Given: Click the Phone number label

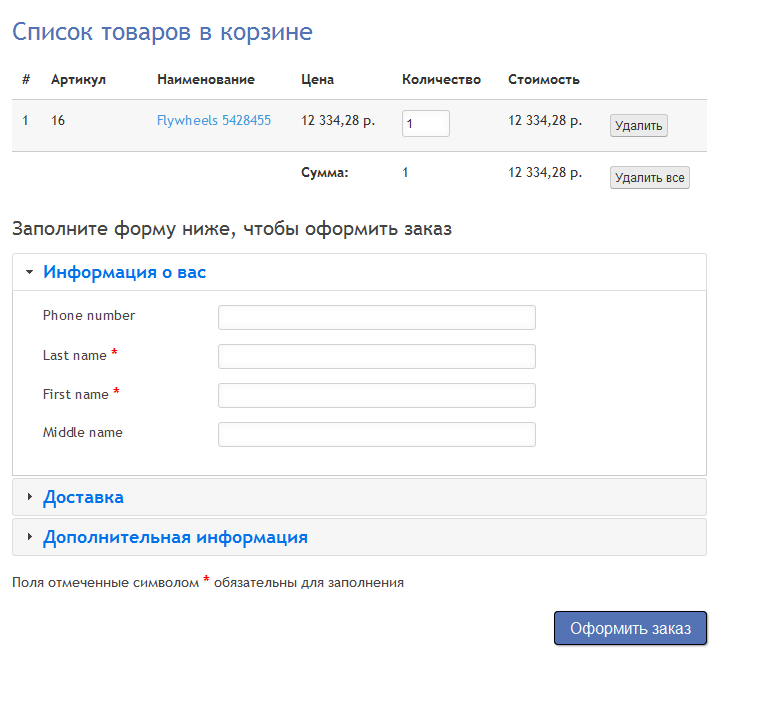Looking at the screenshot, I should (89, 315).
